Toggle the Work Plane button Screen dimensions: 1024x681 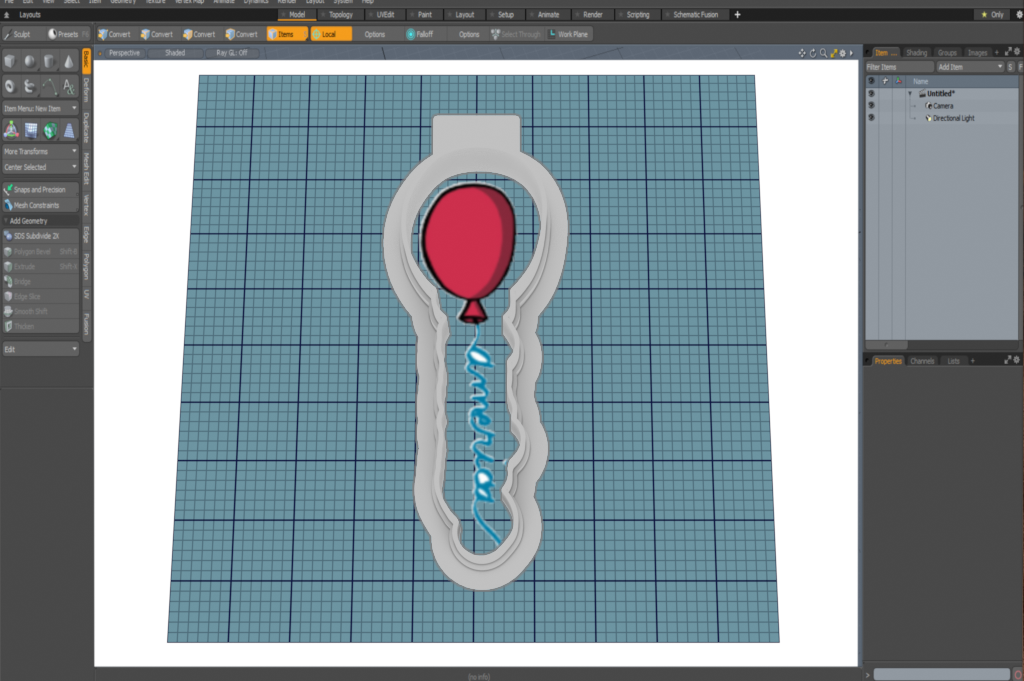(x=568, y=34)
